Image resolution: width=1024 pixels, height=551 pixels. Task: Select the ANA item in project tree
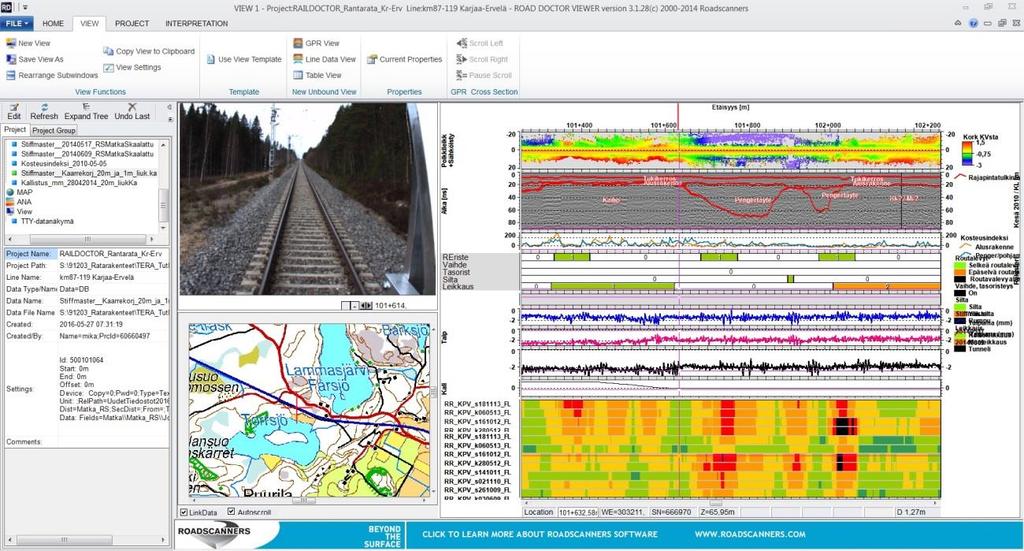point(19,202)
